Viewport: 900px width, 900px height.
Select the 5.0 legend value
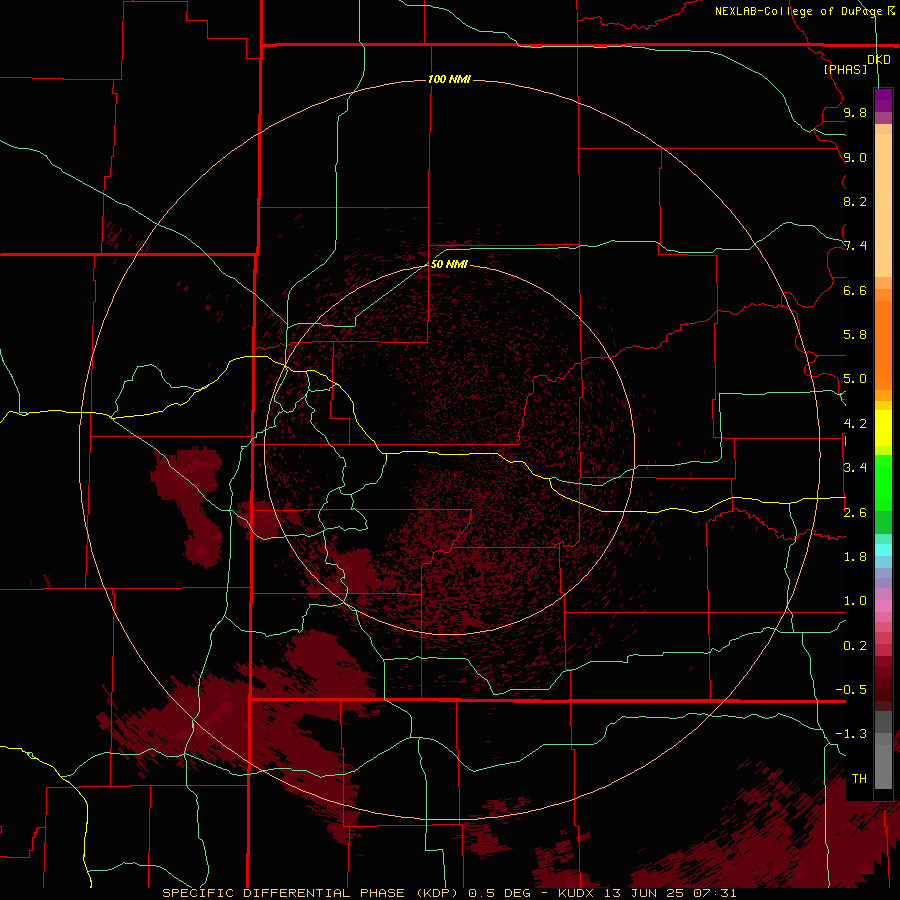[x=855, y=379]
